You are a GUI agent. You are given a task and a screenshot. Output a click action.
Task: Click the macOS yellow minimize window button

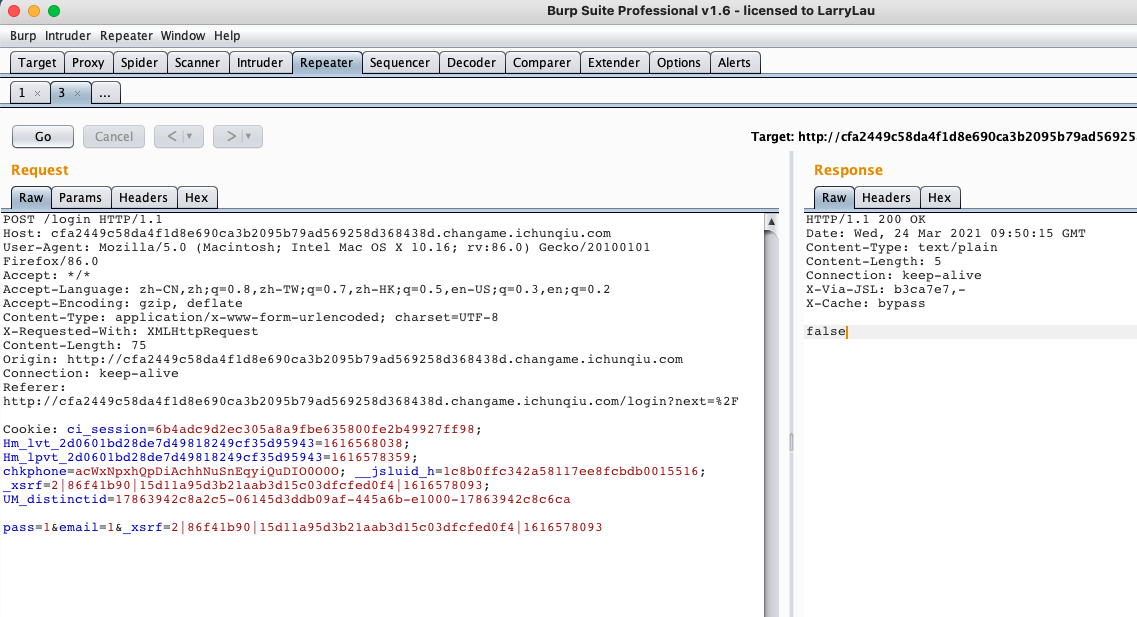tap(33, 11)
